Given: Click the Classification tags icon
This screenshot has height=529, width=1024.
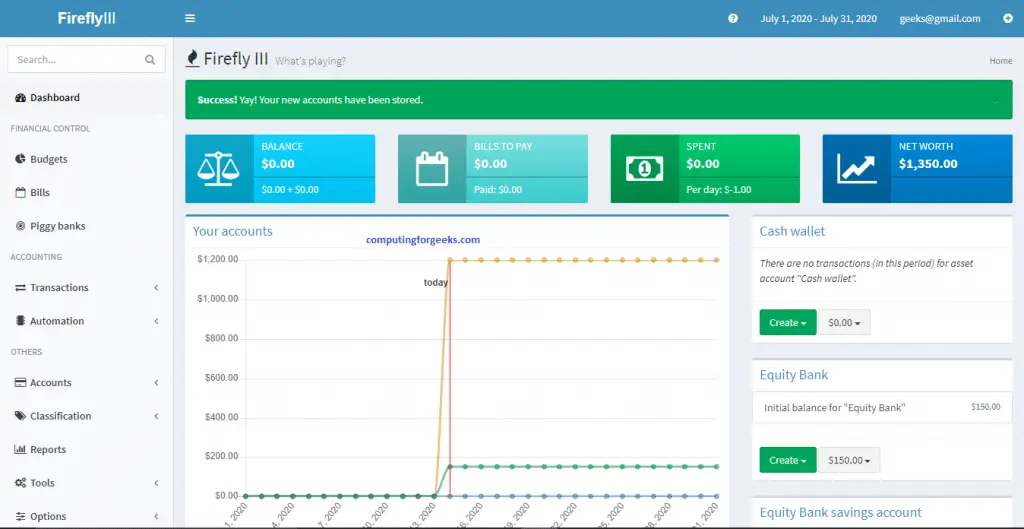Looking at the screenshot, I should point(20,416).
